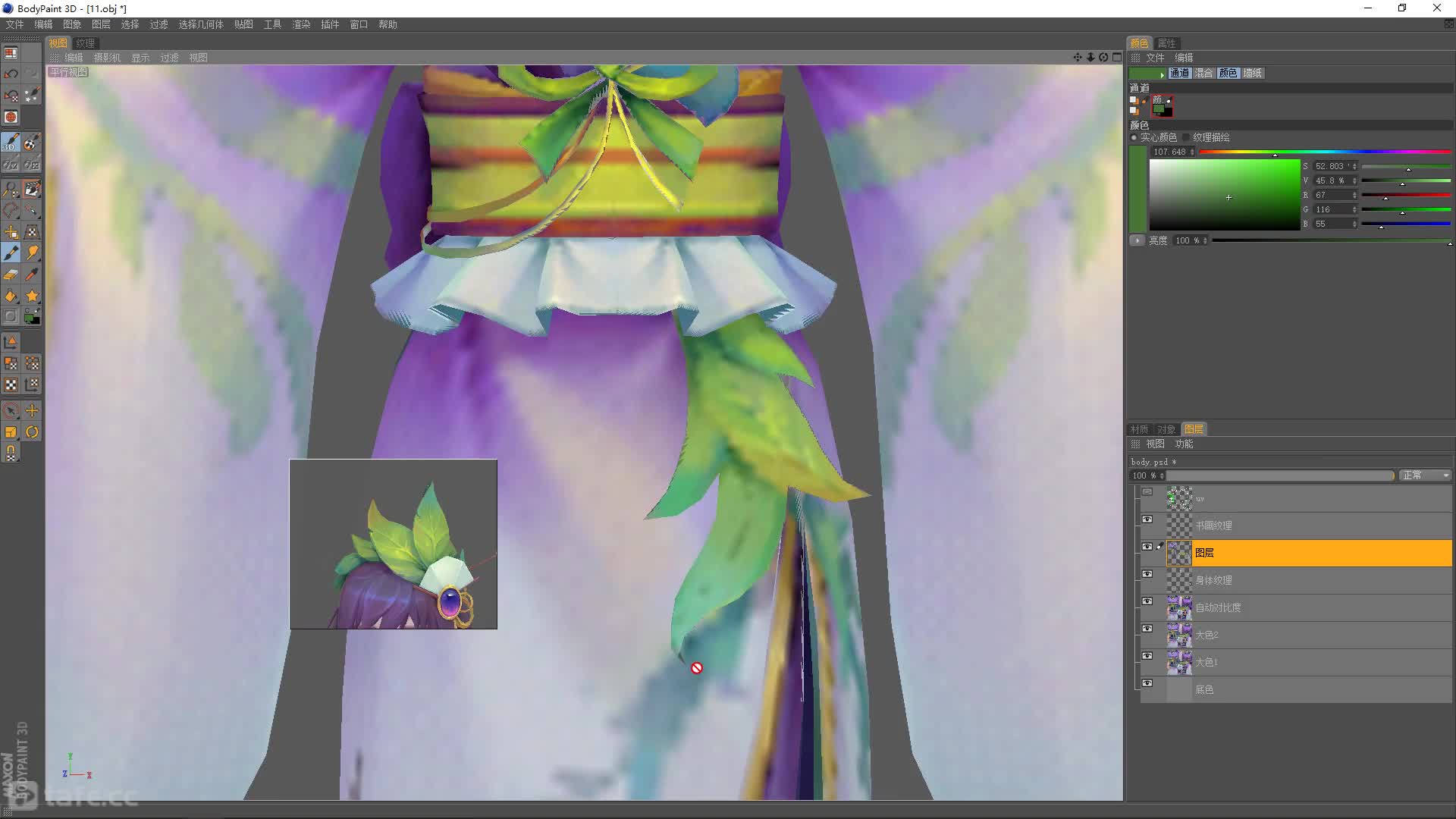Click the Undo arrow icon
Viewport: 1456px width, 819px height.
point(11,74)
